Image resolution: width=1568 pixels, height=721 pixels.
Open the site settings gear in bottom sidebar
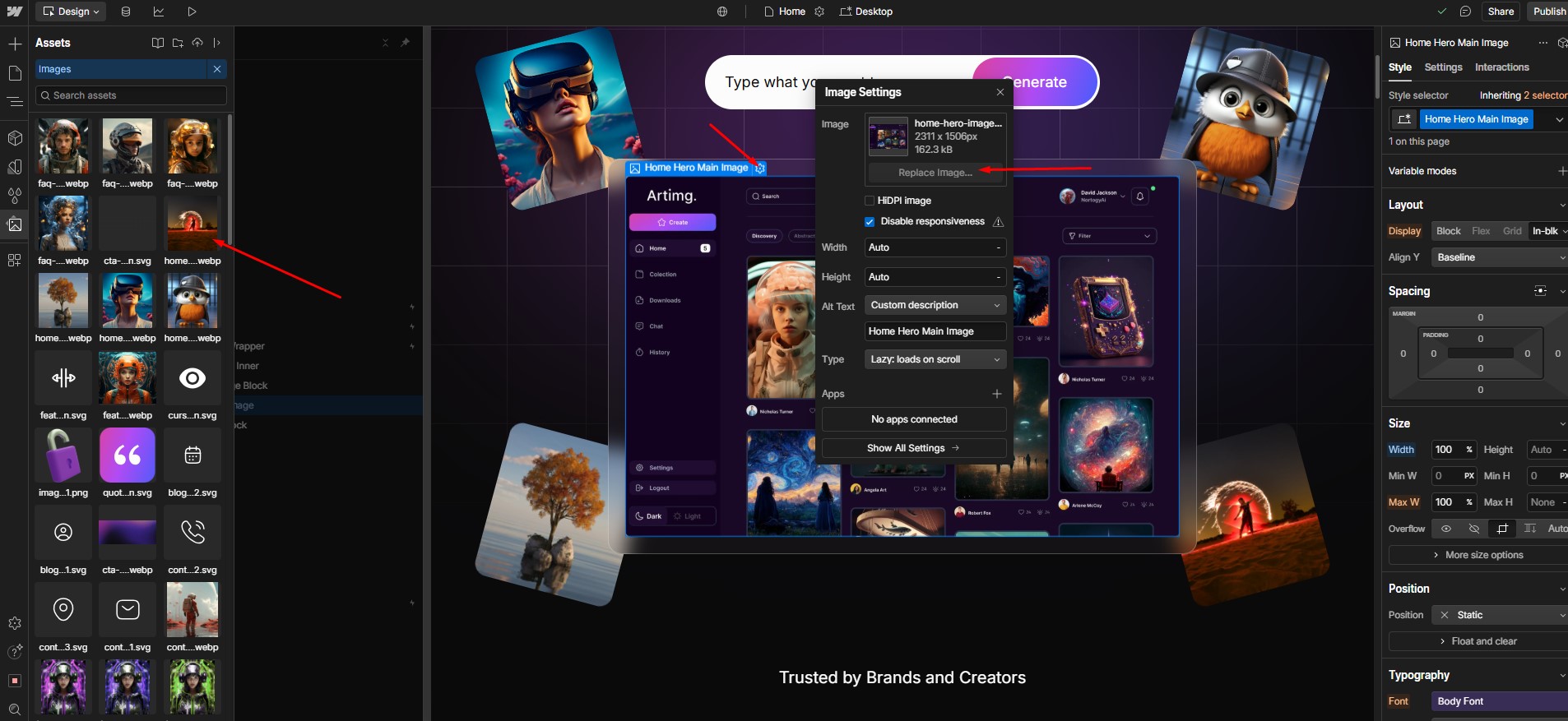click(15, 623)
